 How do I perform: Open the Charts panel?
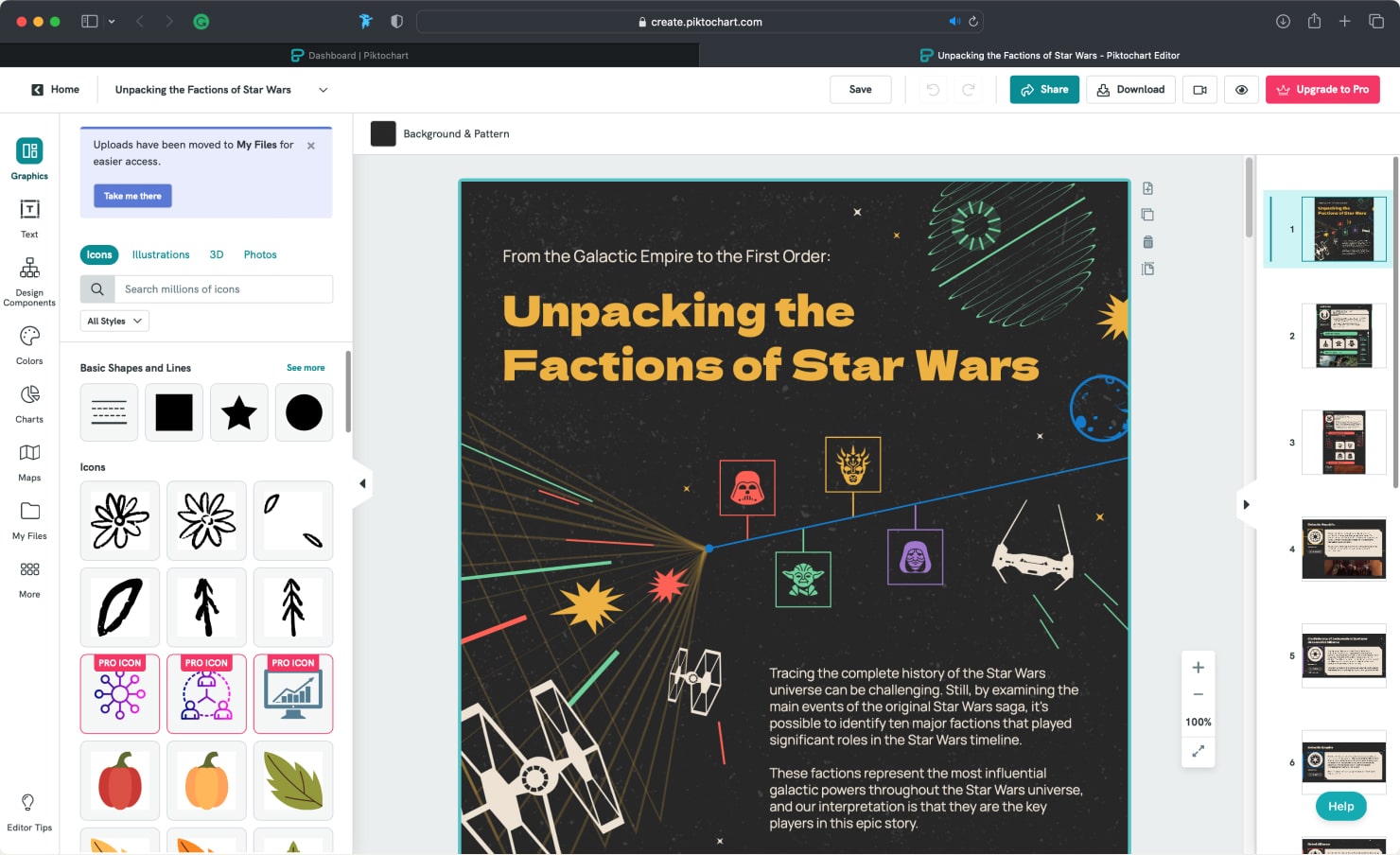29,404
